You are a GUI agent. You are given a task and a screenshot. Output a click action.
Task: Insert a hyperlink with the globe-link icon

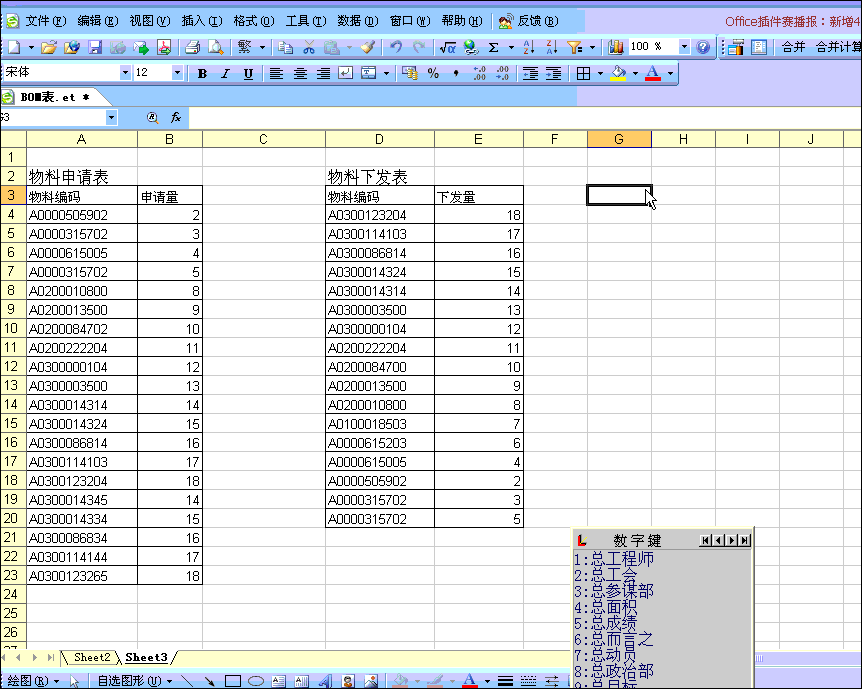click(x=471, y=48)
